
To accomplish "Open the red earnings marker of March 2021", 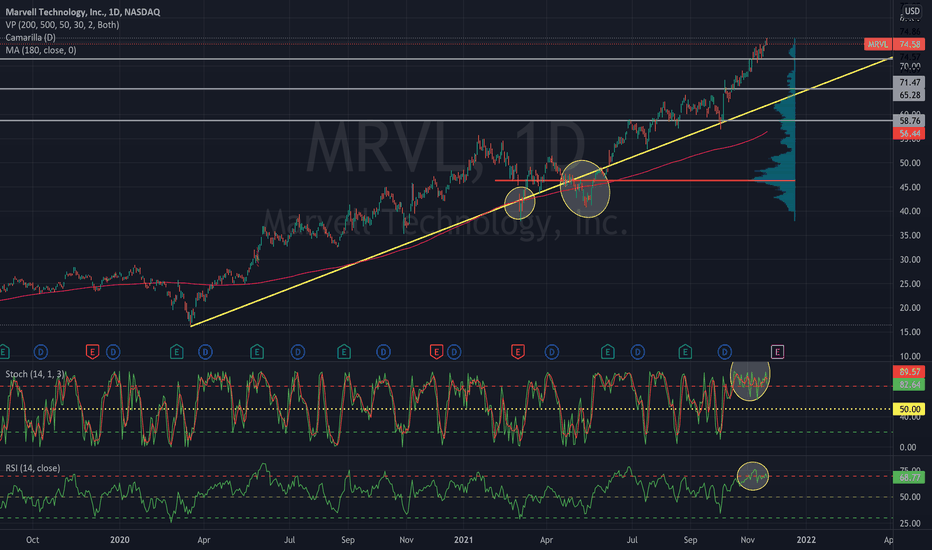I will [518, 352].
